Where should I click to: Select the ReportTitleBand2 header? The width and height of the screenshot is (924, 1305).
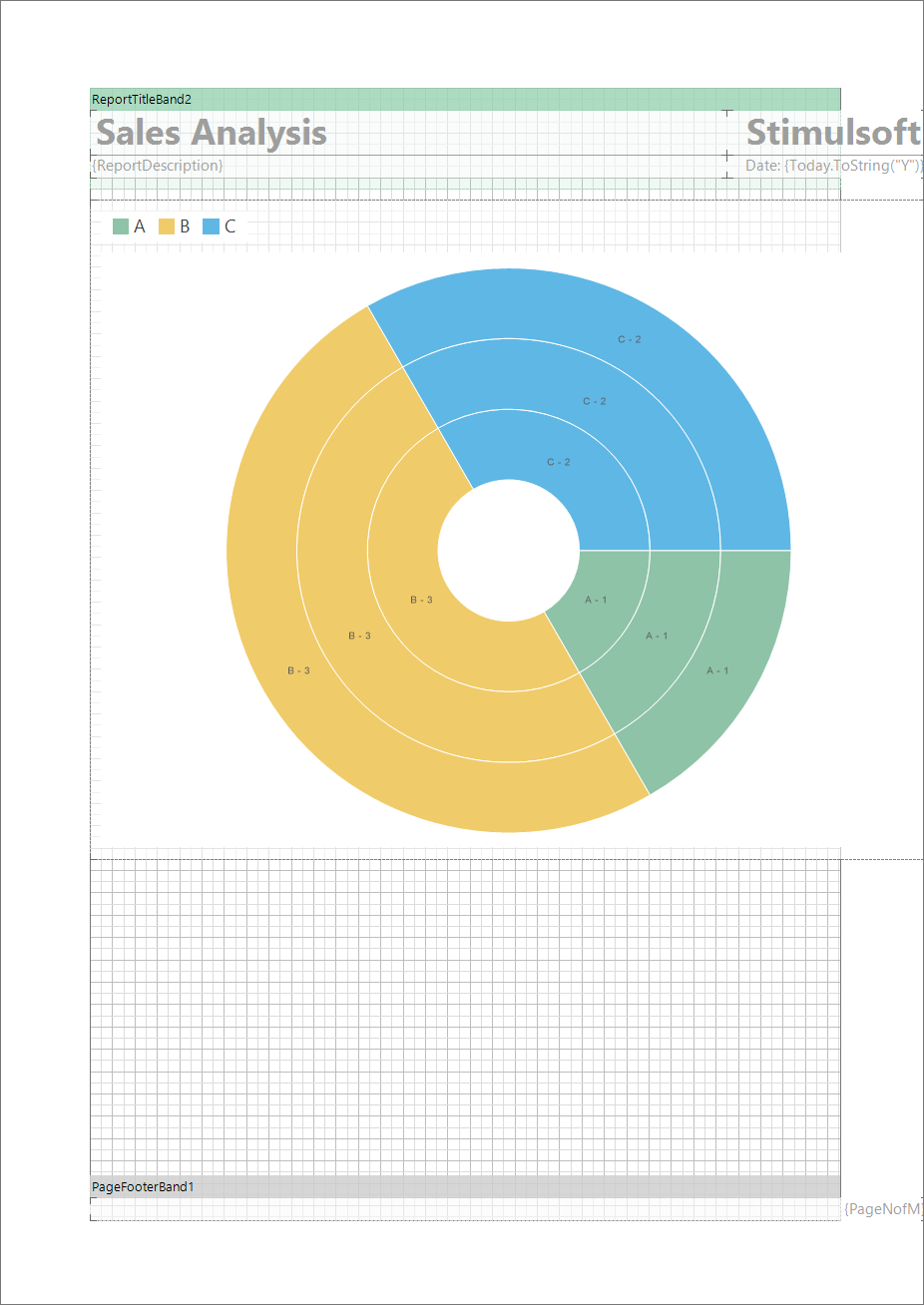(465, 99)
